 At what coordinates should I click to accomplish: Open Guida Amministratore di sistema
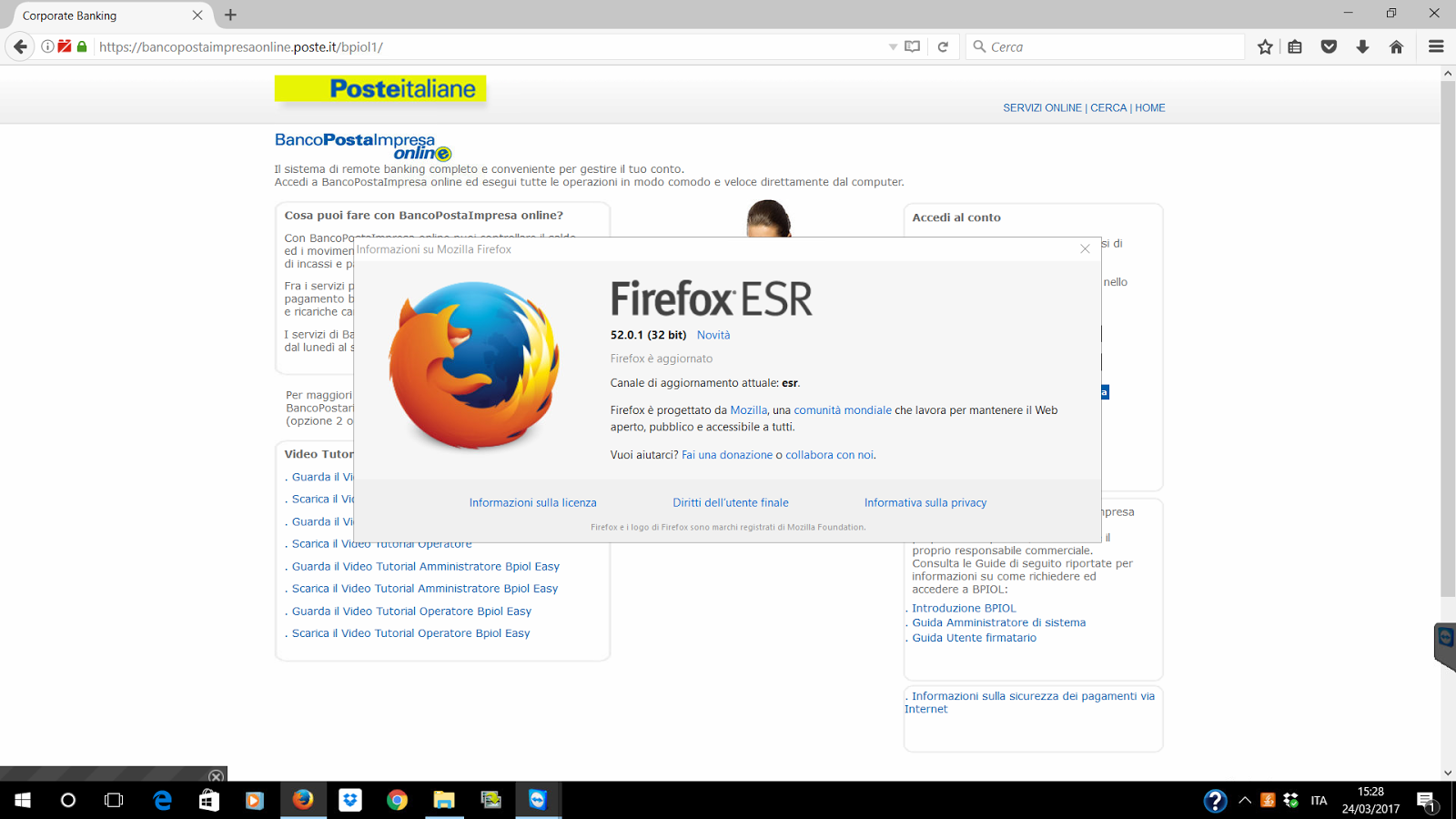pos(998,622)
